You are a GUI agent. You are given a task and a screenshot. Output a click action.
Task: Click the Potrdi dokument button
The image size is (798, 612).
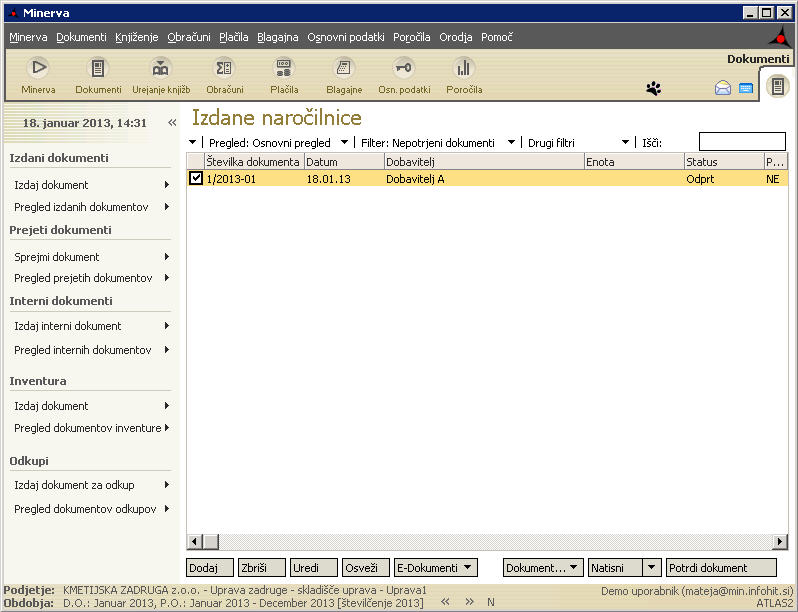click(721, 568)
